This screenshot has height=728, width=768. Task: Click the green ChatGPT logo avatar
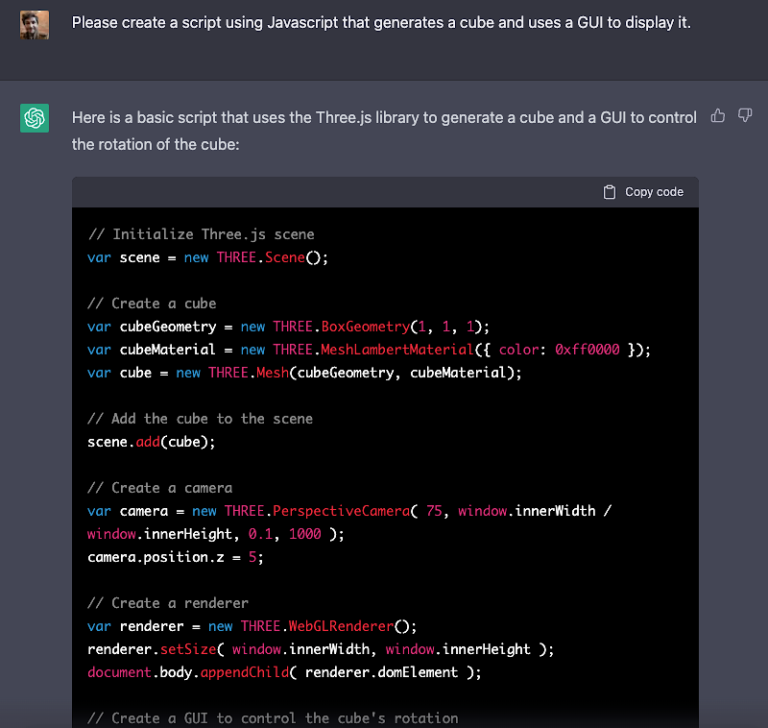(34, 119)
